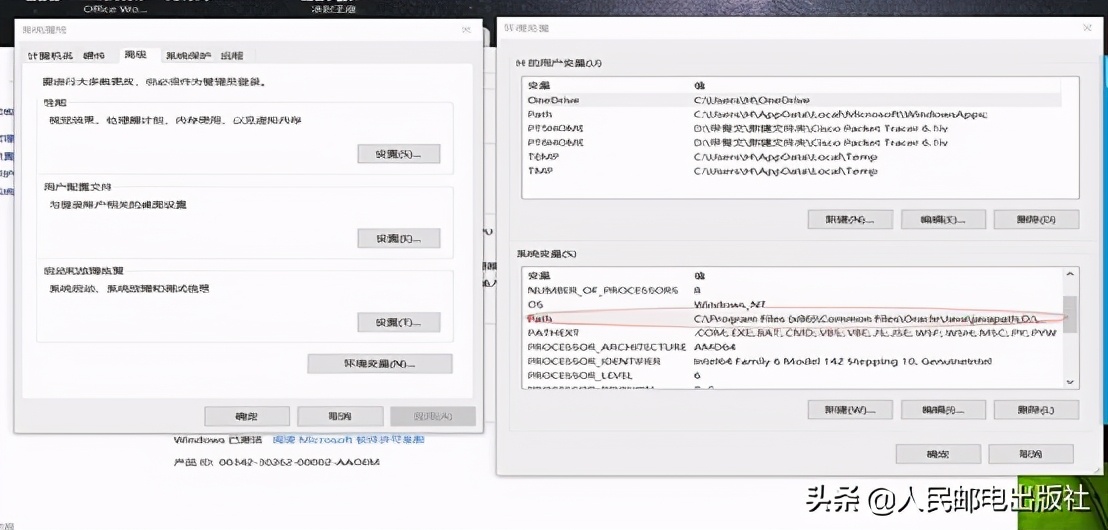Click the system variables Edit (I)... button

coord(943,409)
